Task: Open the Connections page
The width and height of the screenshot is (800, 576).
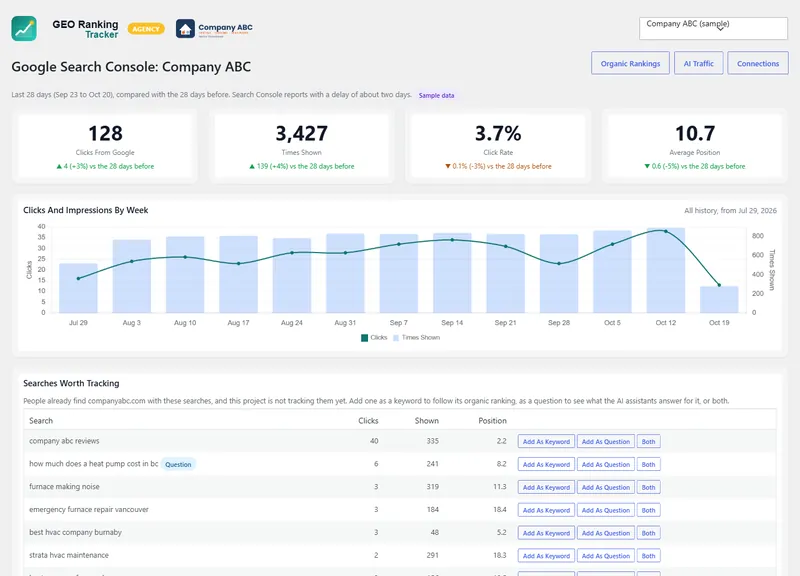Action: [758, 63]
